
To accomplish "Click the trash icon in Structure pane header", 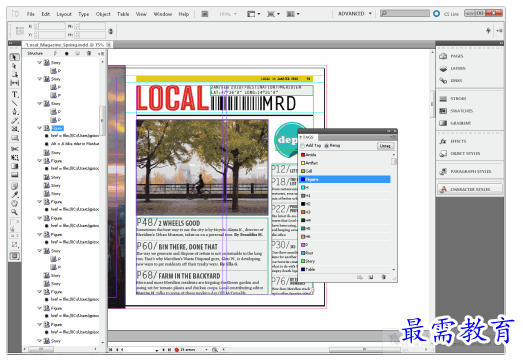I will click(x=89, y=53).
